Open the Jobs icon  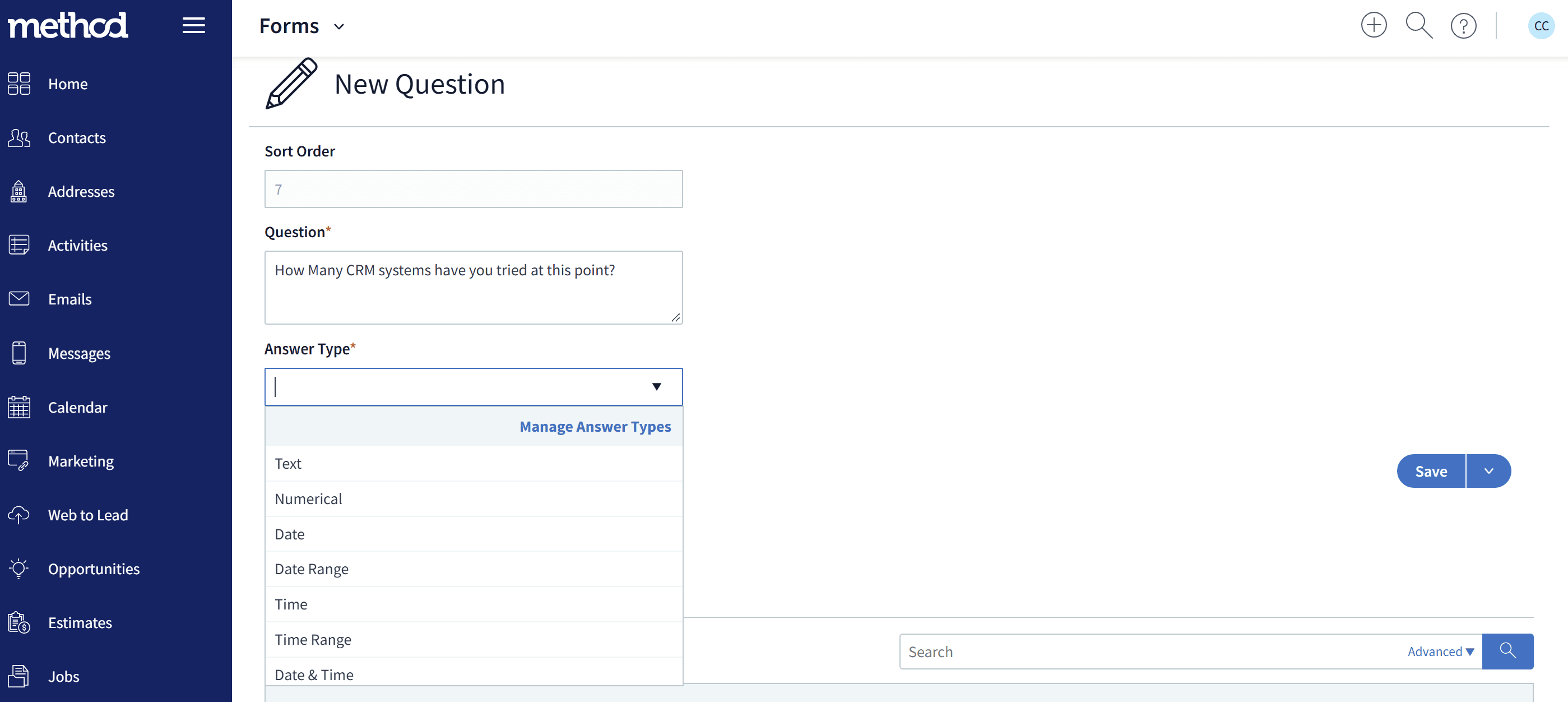pyautogui.click(x=19, y=676)
